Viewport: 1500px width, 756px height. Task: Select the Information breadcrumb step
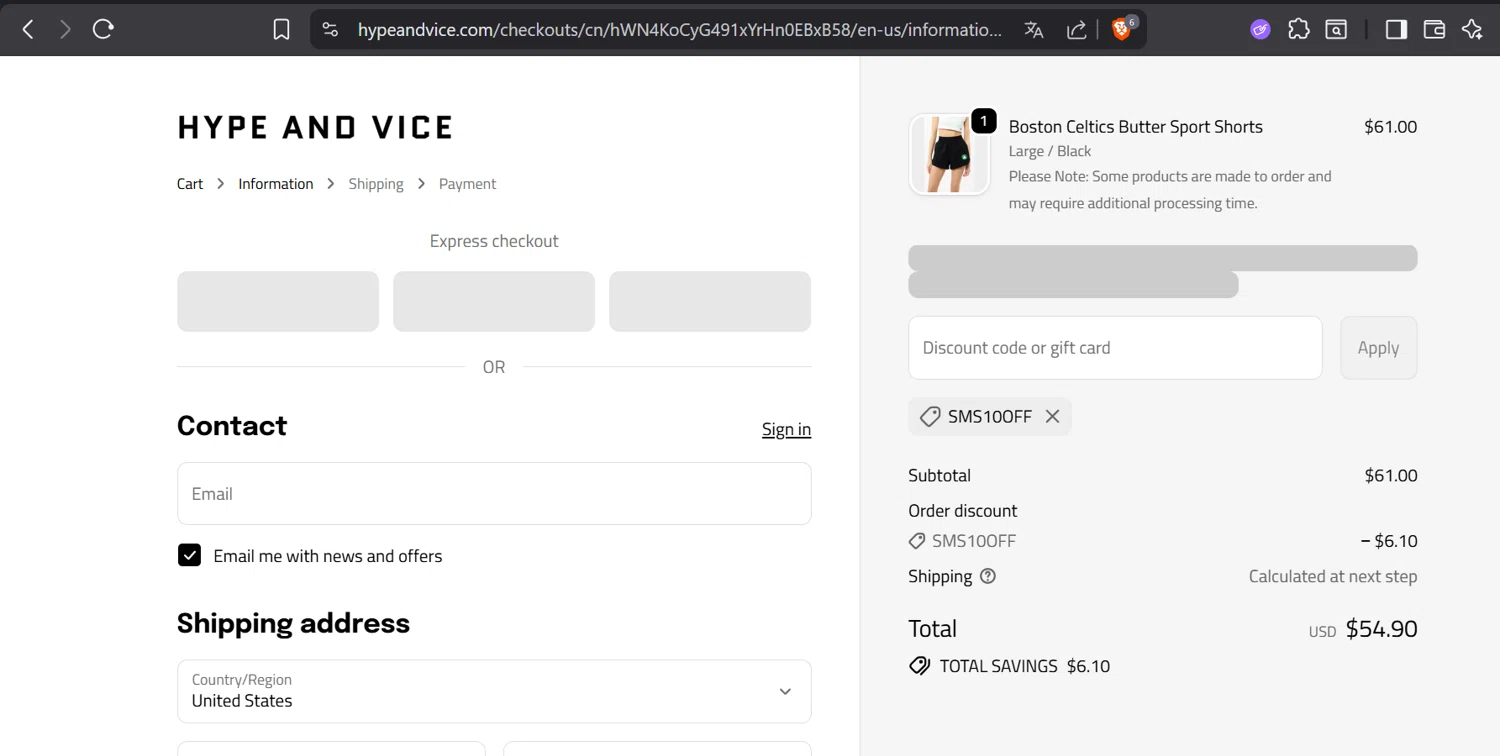pos(276,184)
